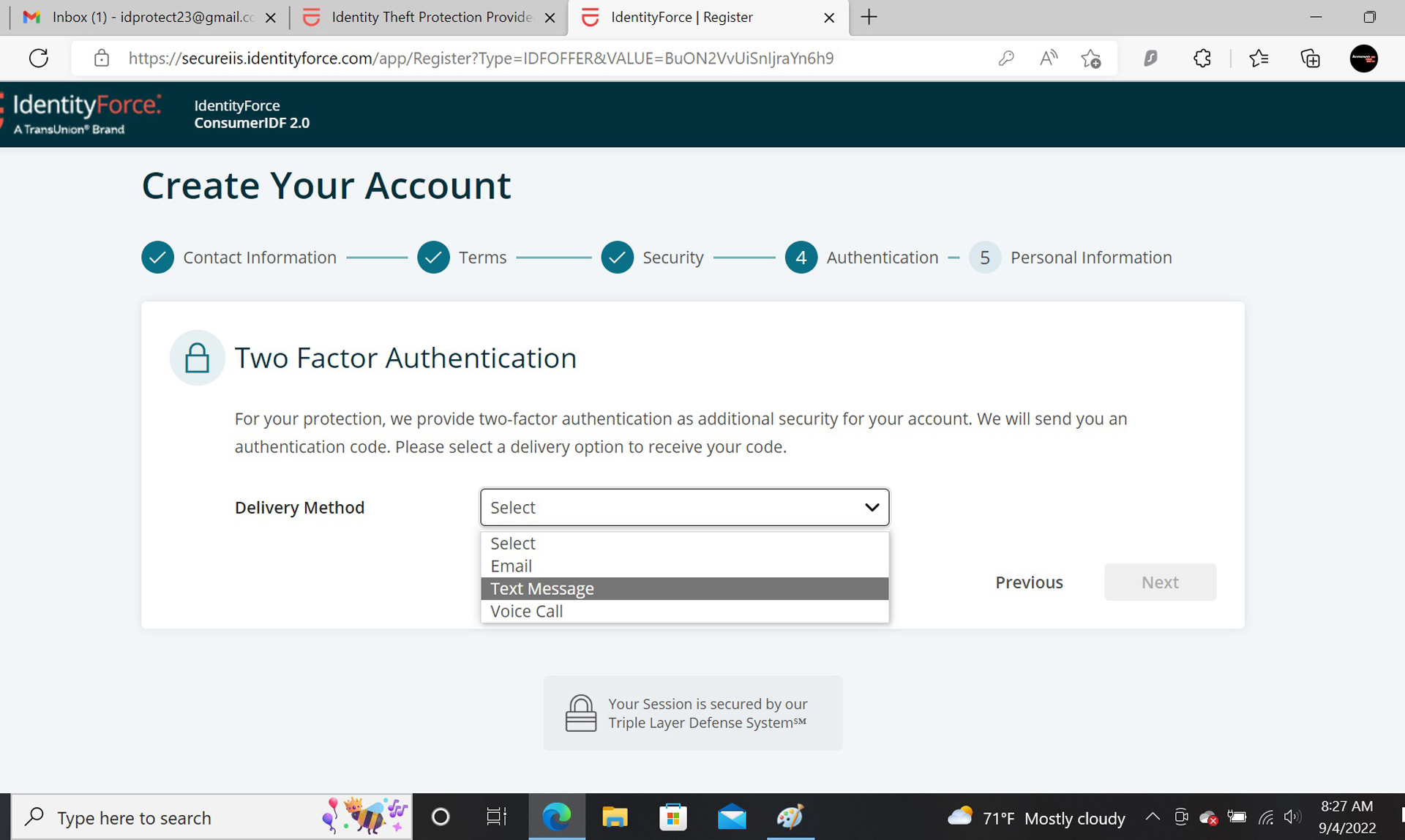Click the browser profile avatar
Image resolution: width=1405 pixels, height=840 pixels.
click(x=1363, y=58)
